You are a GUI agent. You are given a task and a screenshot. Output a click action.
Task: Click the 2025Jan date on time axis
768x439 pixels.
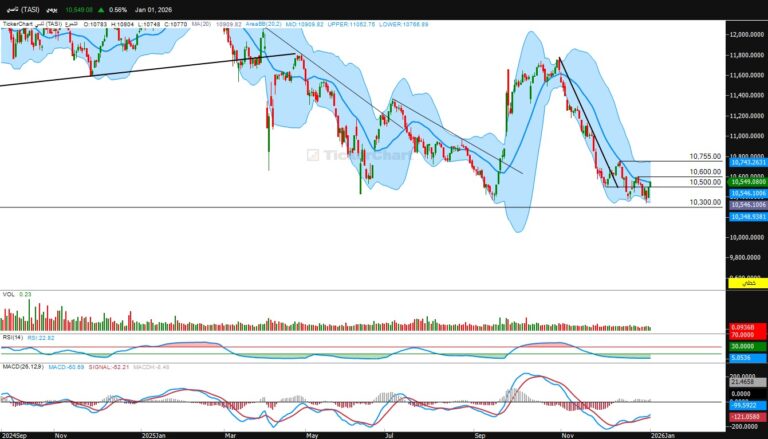153,434
